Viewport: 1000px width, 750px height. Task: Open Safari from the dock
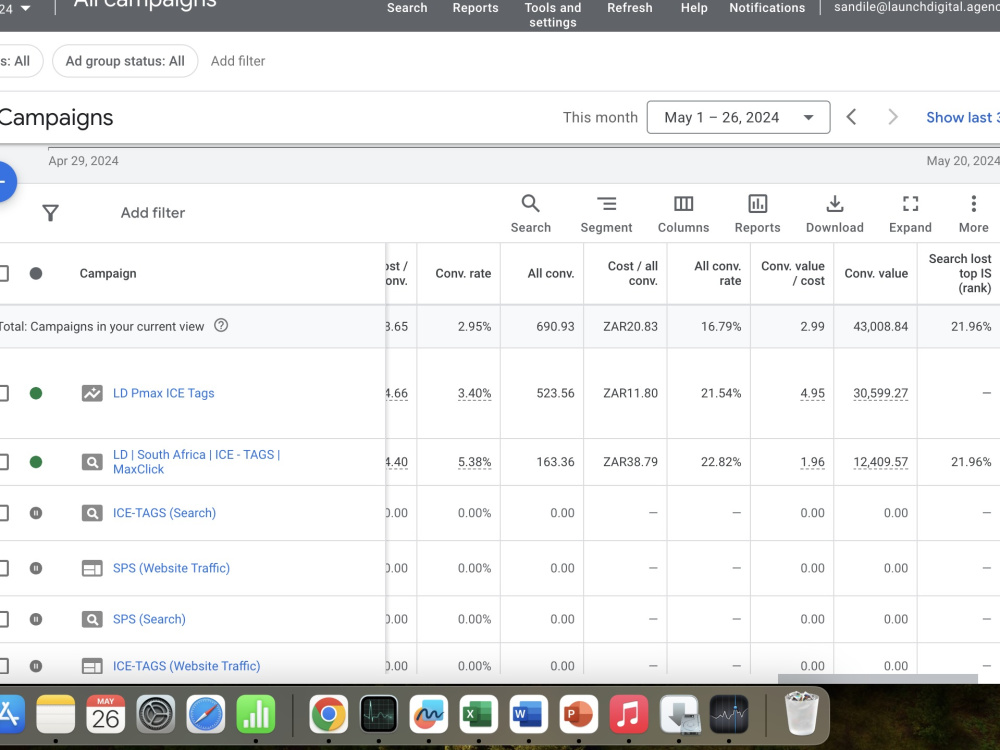[205, 714]
